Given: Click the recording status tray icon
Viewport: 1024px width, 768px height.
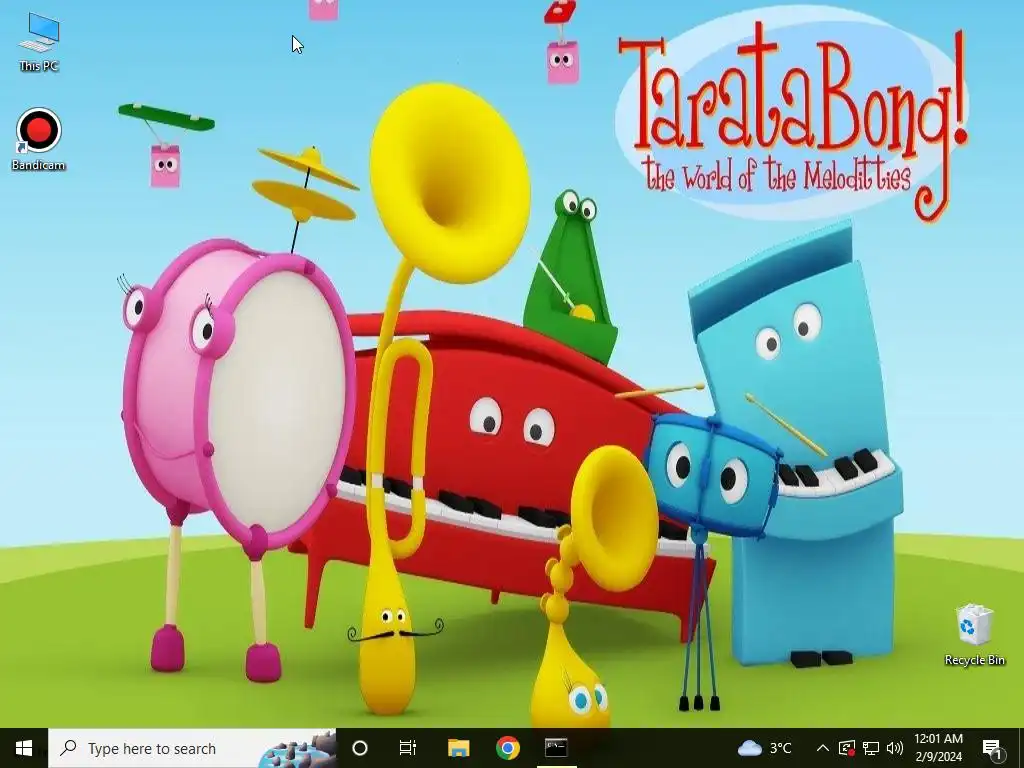Looking at the screenshot, I should [x=846, y=748].
